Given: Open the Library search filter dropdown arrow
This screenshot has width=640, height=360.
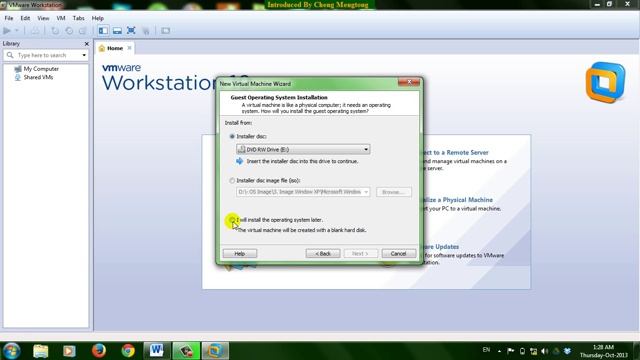Looking at the screenshot, I should coord(84,55).
